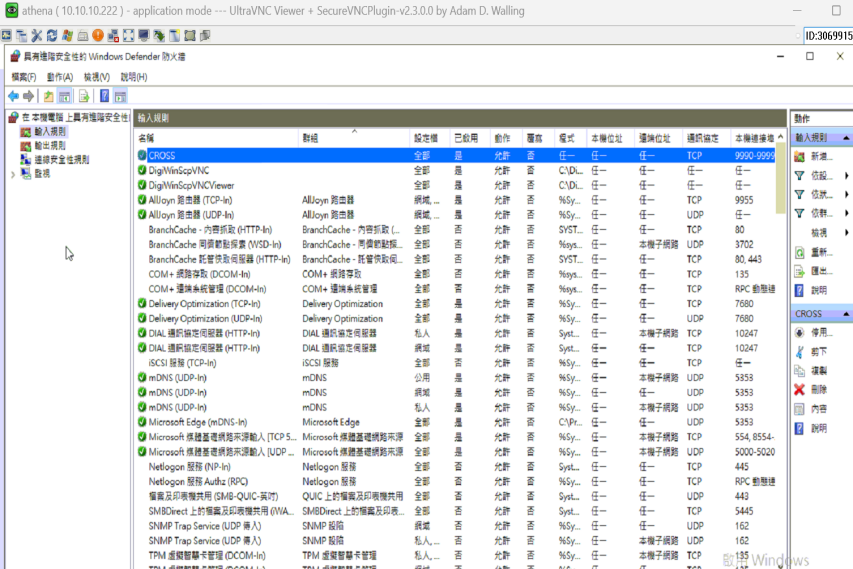
Task: Click the rule list scrollbar up arrow
Action: coord(781,137)
